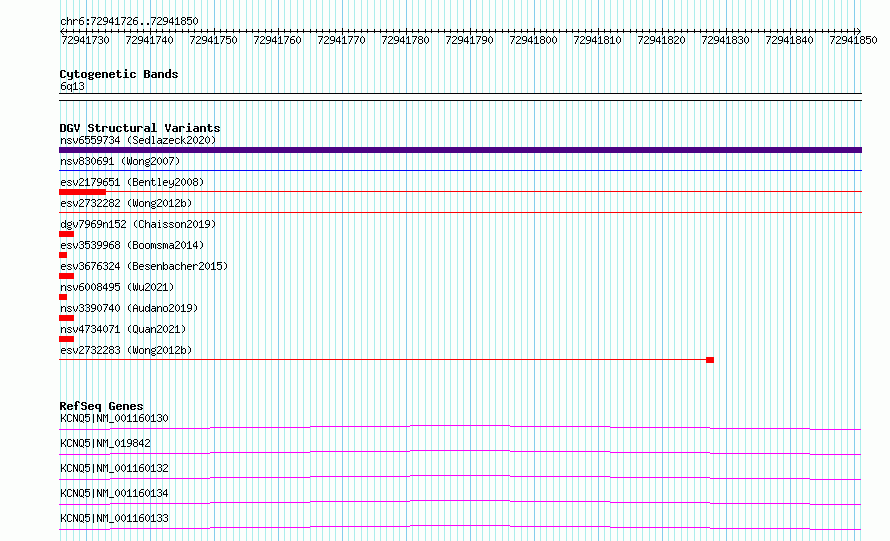
Task: Click the red block under nsv4734071
Action: [66, 339]
